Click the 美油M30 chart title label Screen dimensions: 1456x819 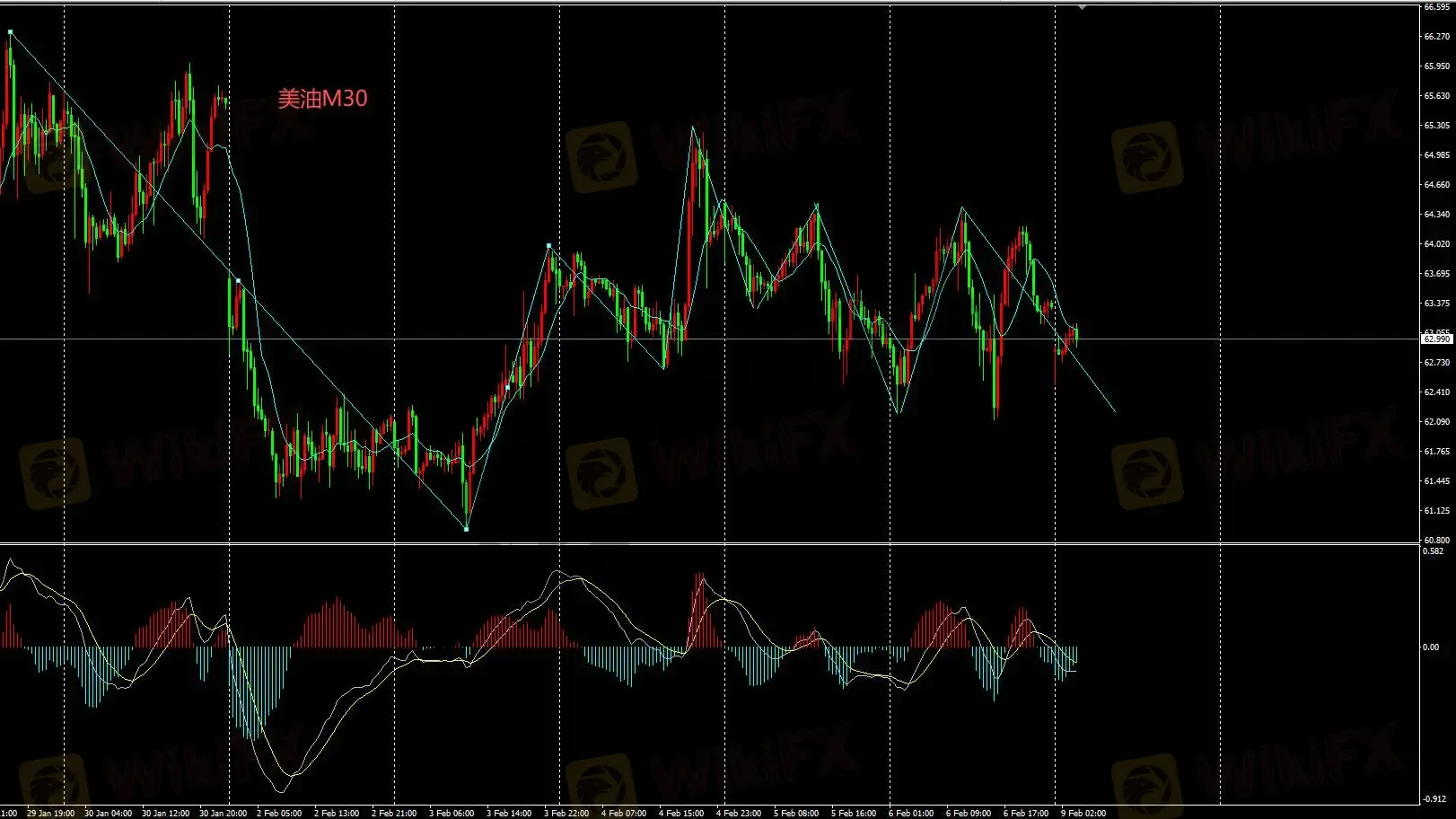(322, 99)
